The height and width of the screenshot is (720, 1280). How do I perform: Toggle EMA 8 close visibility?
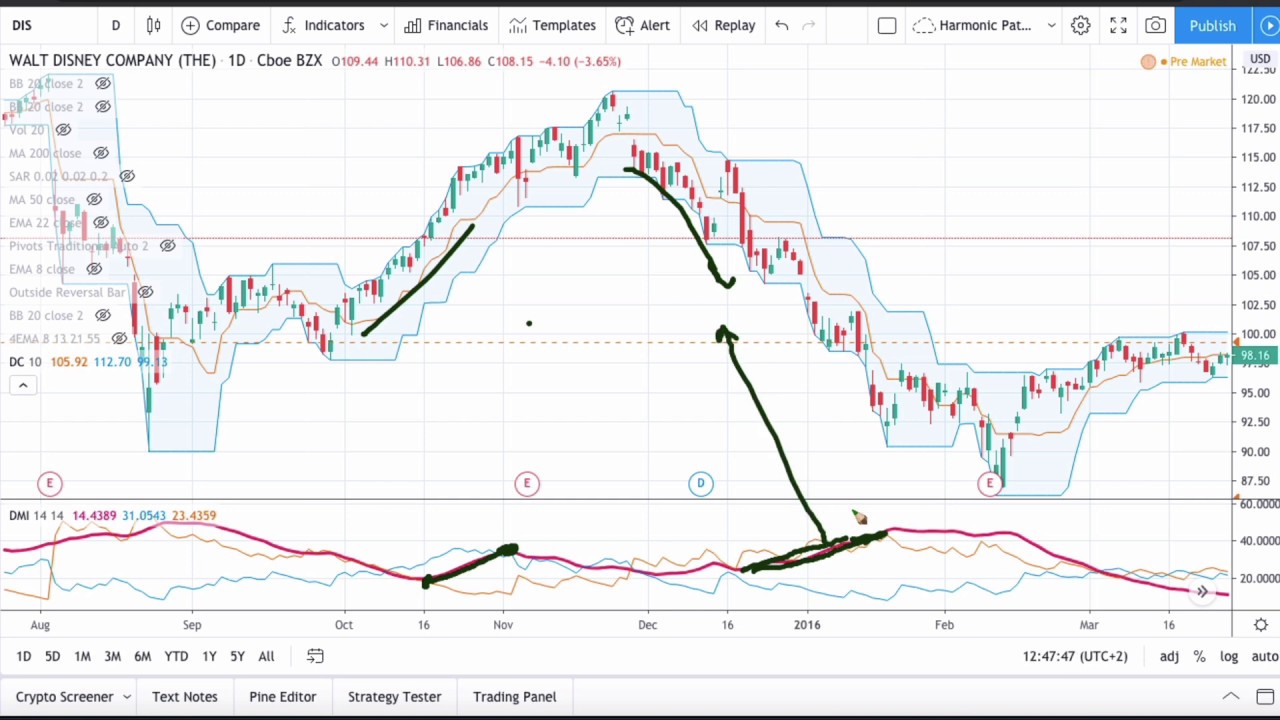[x=94, y=269]
